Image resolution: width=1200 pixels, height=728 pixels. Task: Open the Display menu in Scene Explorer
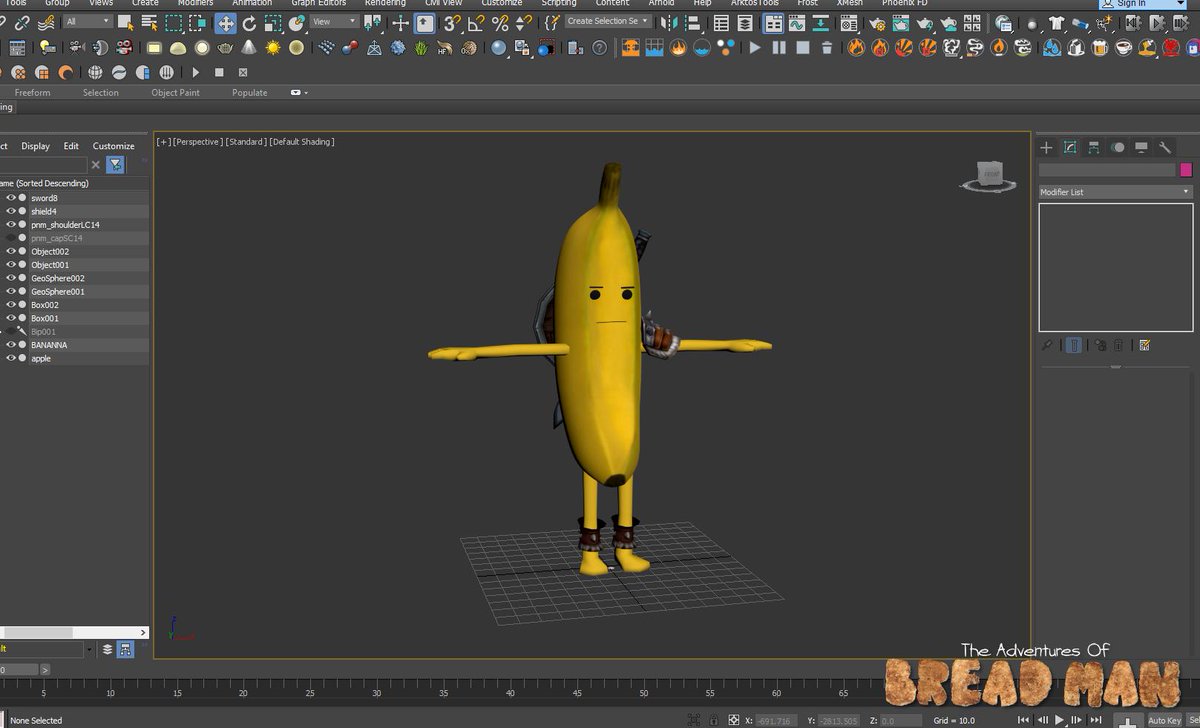(x=35, y=146)
